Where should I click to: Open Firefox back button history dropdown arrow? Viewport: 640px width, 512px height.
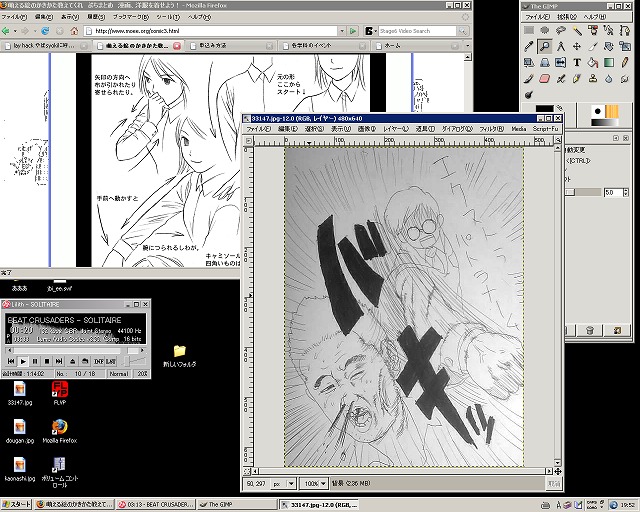(x=15, y=31)
